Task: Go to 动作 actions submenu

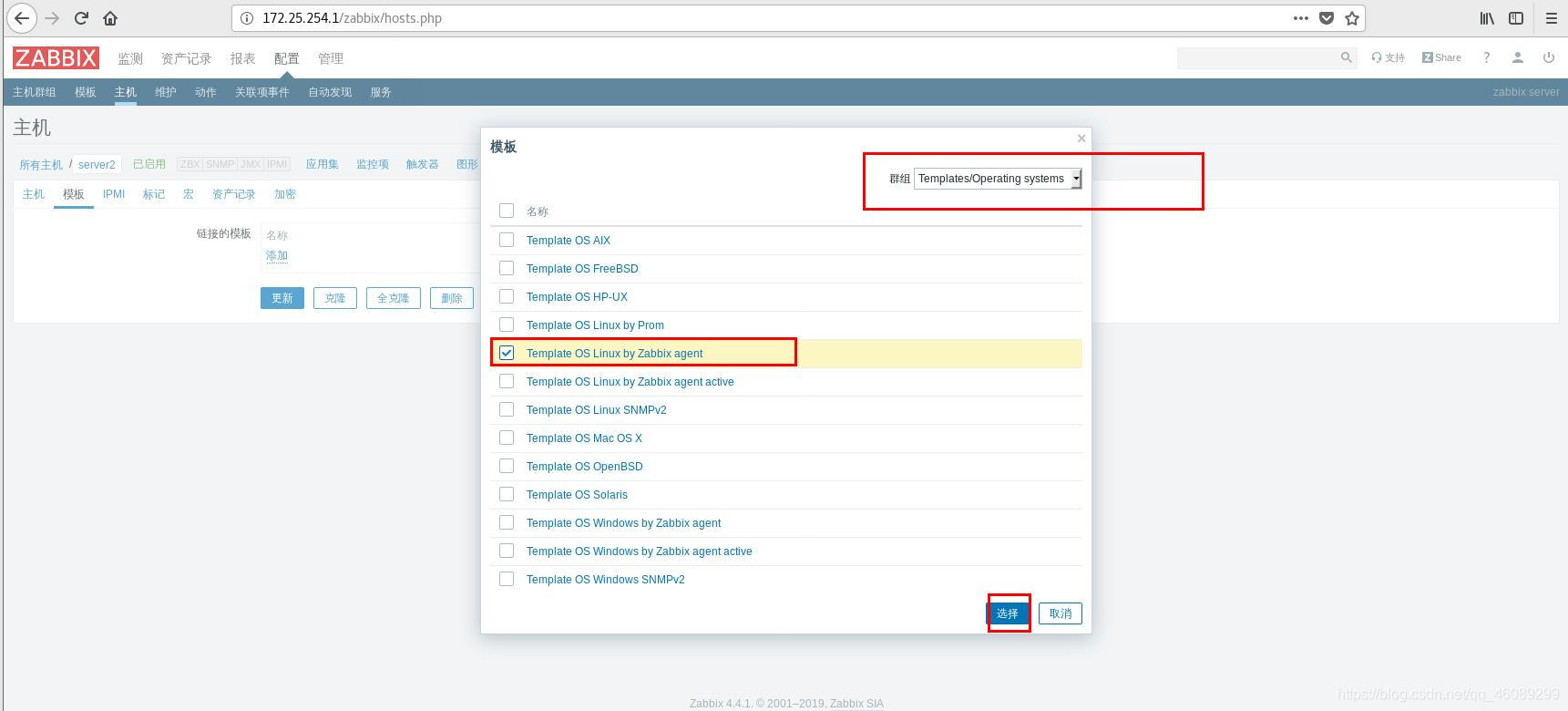Action: pyautogui.click(x=206, y=92)
